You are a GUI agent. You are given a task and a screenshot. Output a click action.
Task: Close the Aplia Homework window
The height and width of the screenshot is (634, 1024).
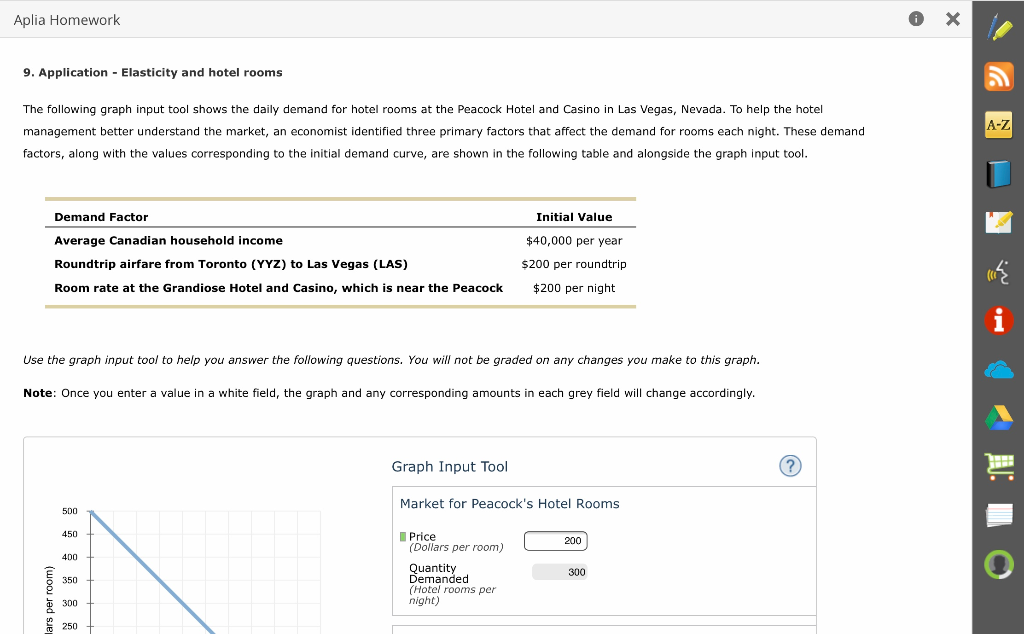pyautogui.click(x=952, y=18)
